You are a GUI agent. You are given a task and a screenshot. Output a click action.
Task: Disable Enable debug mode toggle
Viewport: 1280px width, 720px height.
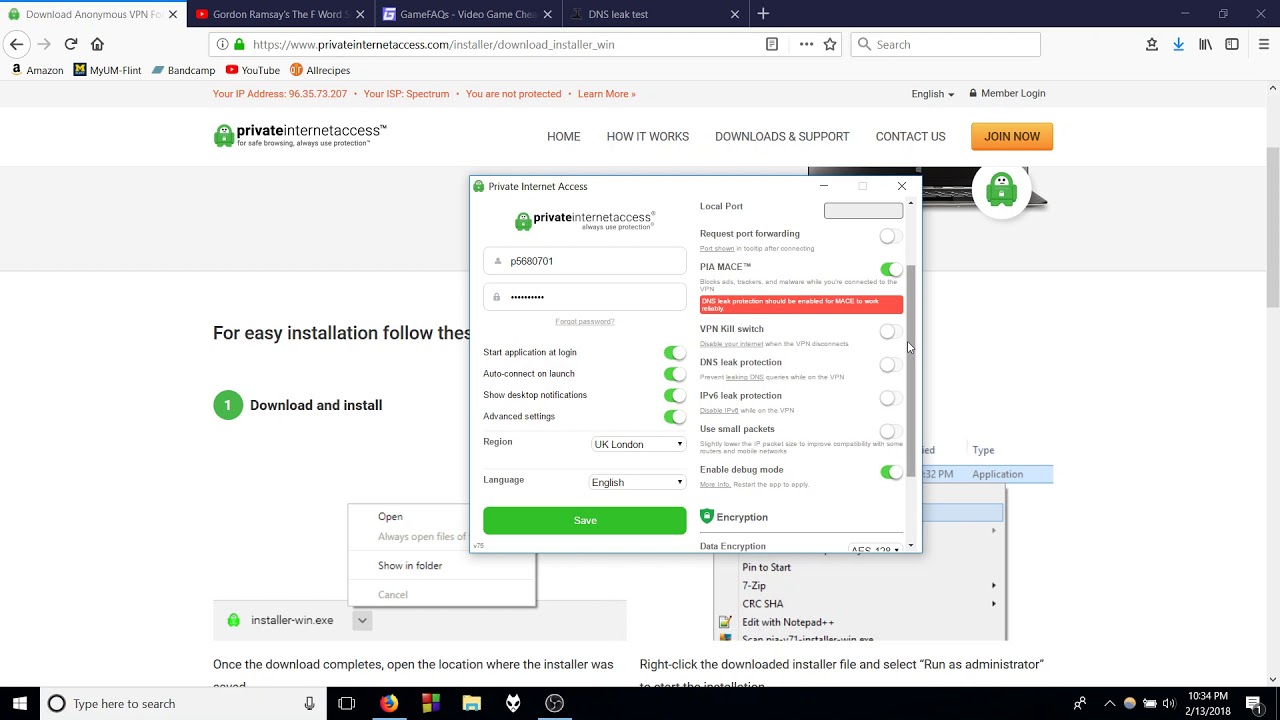point(890,472)
